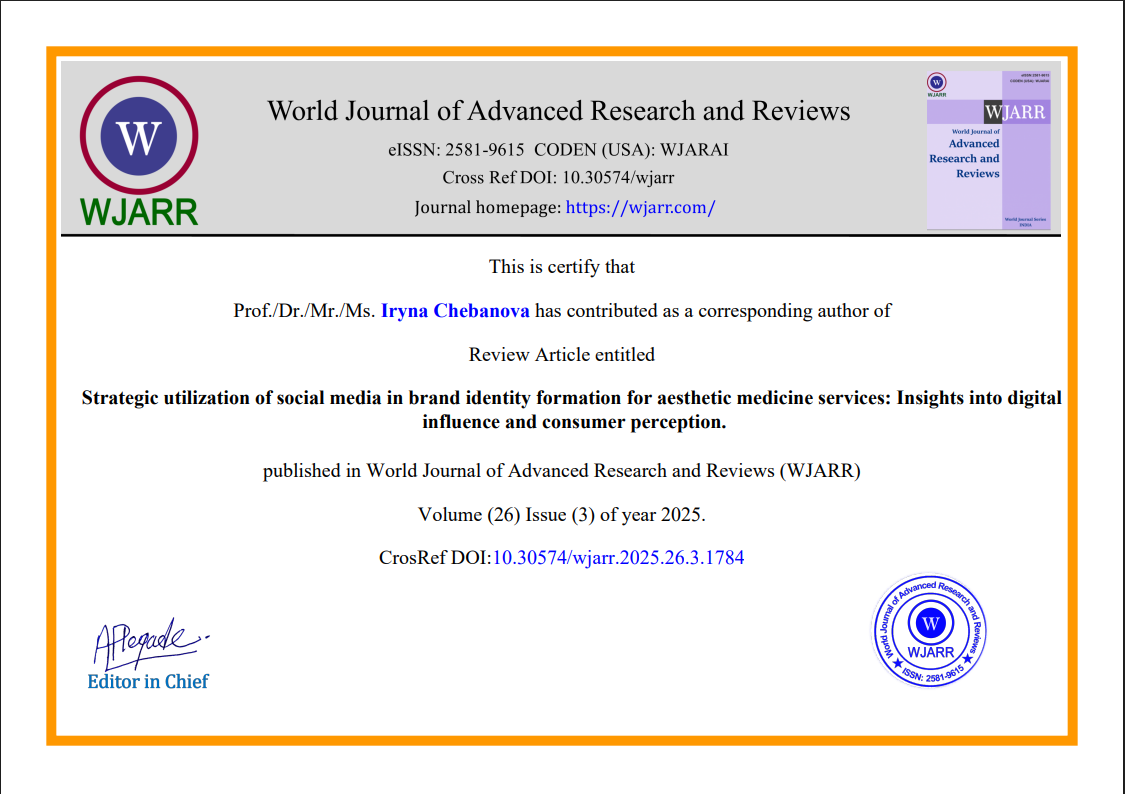The image size is (1125, 794).
Task: Click the eISSN 2581-9615 line
Action: tap(558, 150)
